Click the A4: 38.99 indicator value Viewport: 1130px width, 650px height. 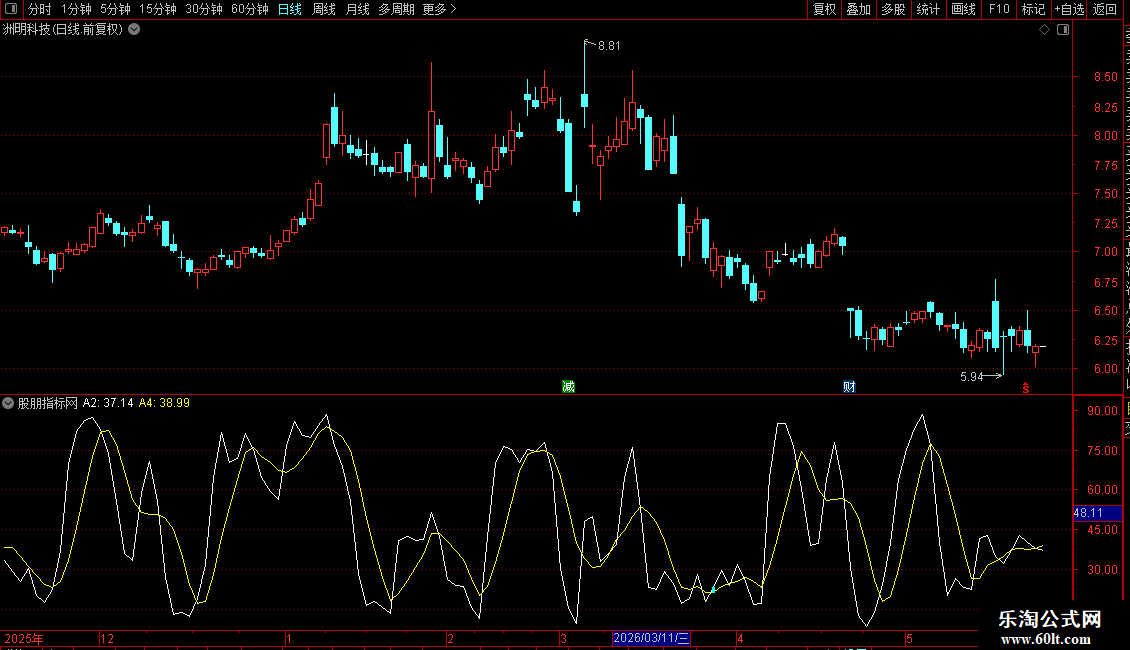pos(164,403)
